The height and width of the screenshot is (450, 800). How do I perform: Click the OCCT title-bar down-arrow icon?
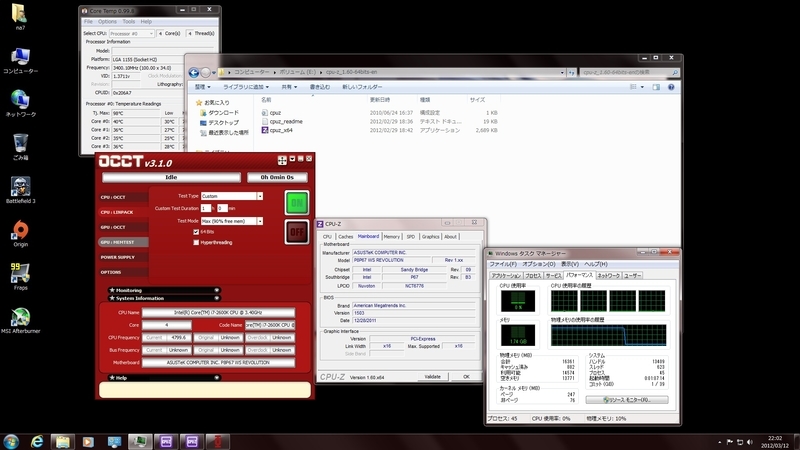pos(292,159)
